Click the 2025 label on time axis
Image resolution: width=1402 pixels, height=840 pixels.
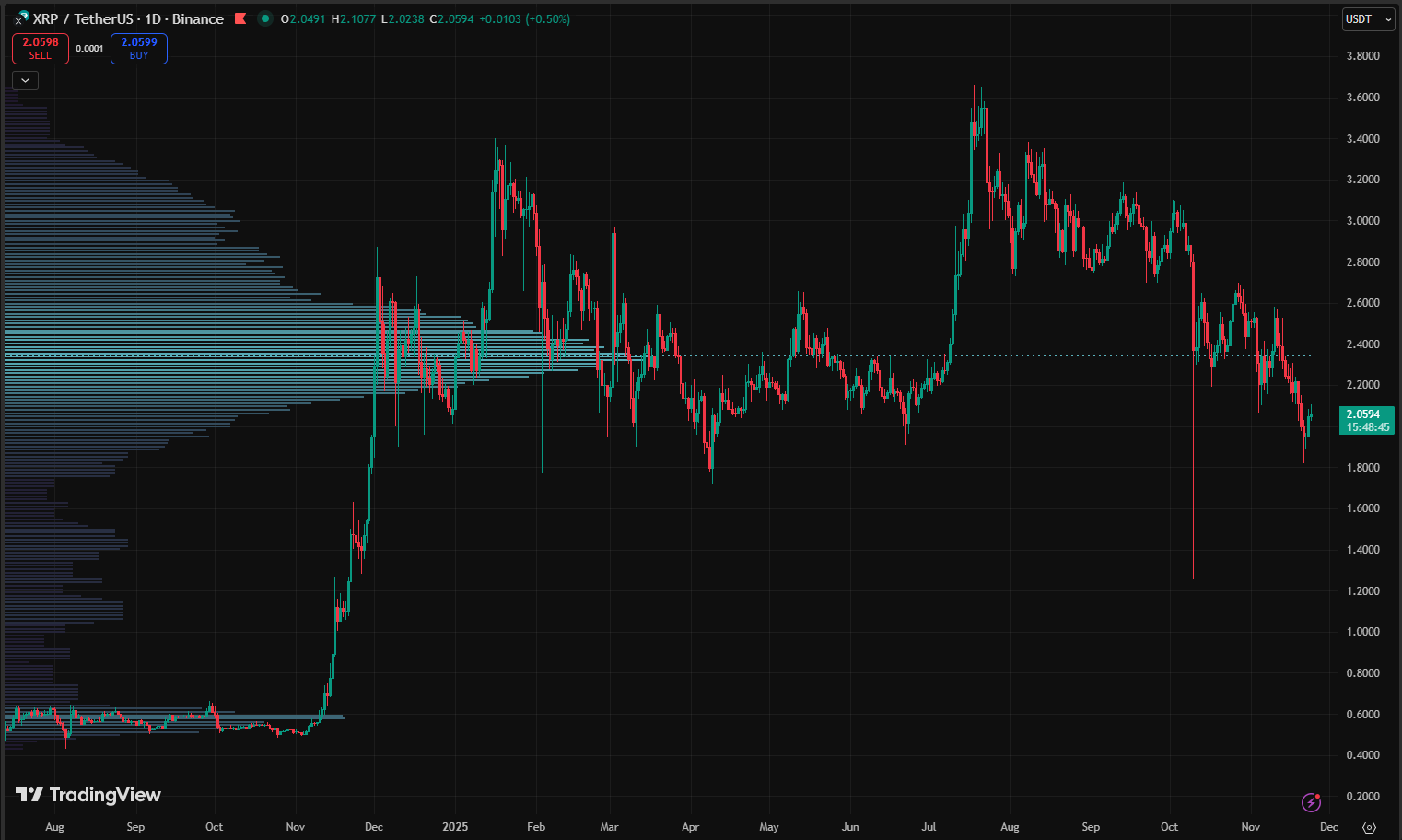coord(455,827)
